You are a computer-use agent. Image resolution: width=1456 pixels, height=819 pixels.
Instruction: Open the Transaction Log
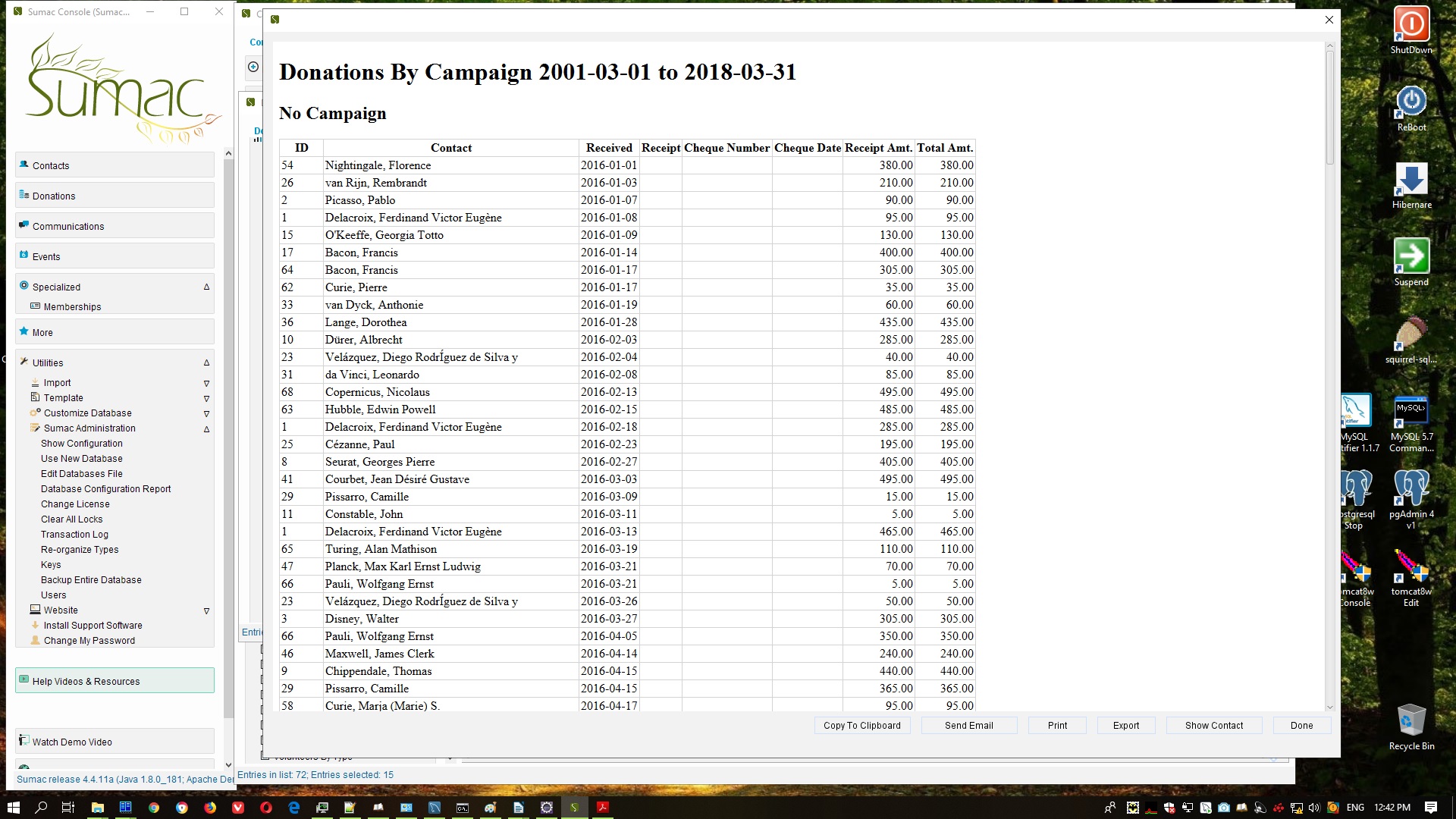click(74, 534)
